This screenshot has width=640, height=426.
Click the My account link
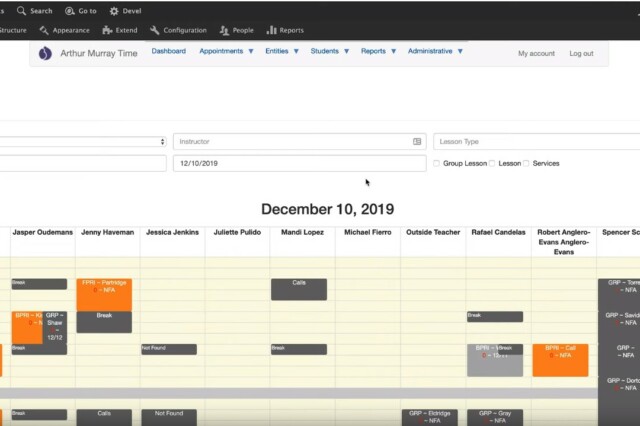(x=536, y=54)
